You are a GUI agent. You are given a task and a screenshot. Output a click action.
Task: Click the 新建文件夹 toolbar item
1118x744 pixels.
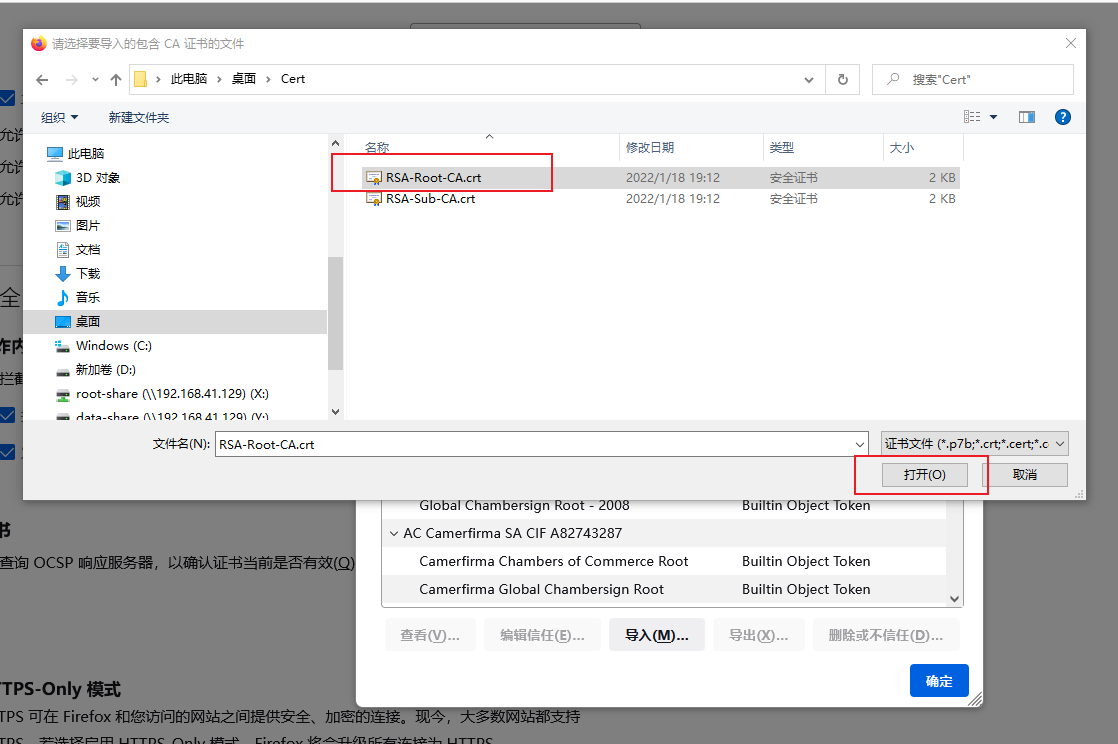point(139,118)
